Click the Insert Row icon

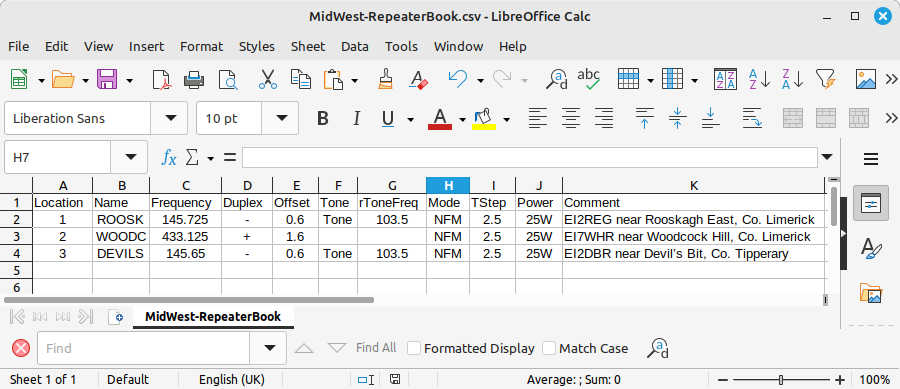629,79
